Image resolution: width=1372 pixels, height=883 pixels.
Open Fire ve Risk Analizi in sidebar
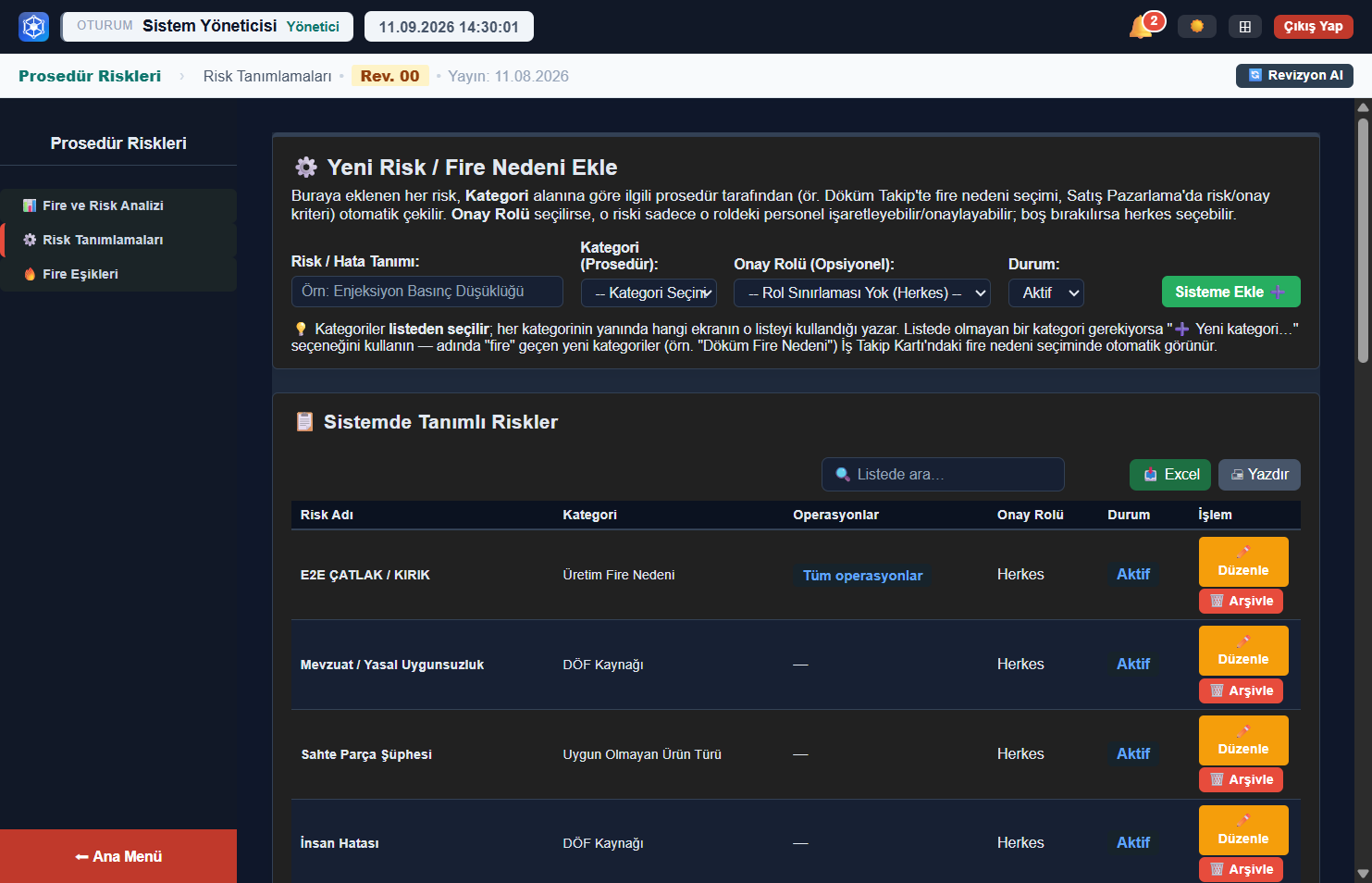tap(118, 205)
